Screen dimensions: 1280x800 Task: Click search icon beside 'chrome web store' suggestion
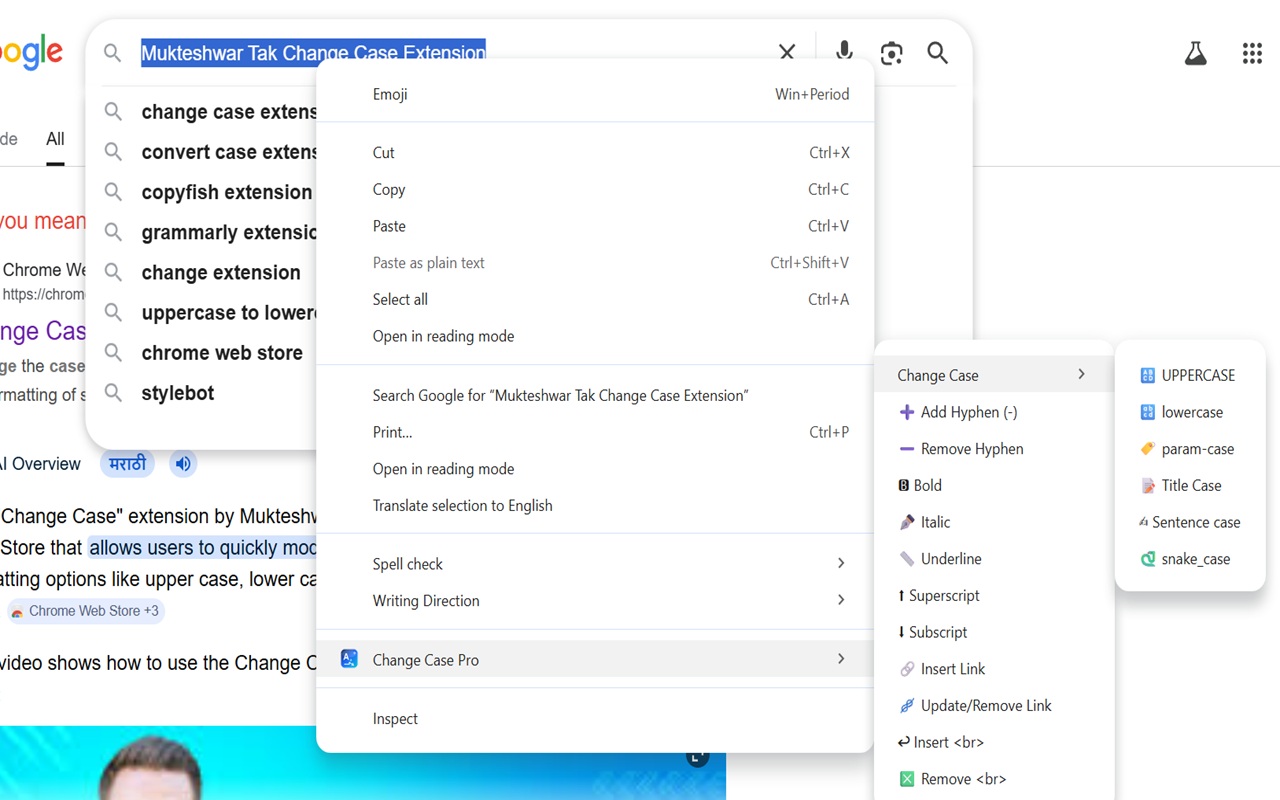coord(113,353)
